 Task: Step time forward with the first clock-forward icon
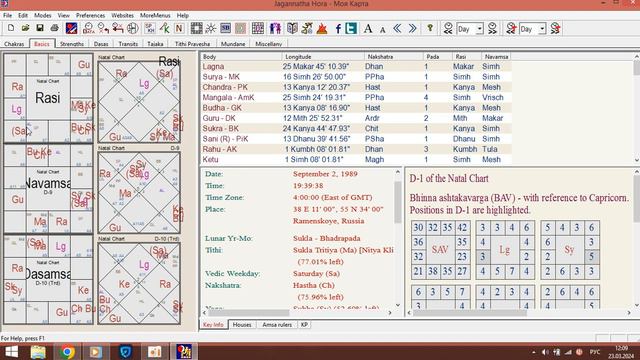(493, 28)
